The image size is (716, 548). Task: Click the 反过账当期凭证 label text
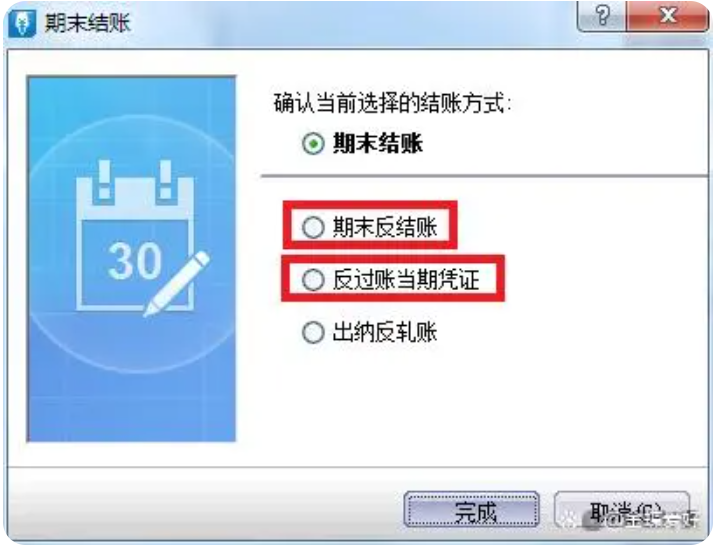click(x=406, y=279)
